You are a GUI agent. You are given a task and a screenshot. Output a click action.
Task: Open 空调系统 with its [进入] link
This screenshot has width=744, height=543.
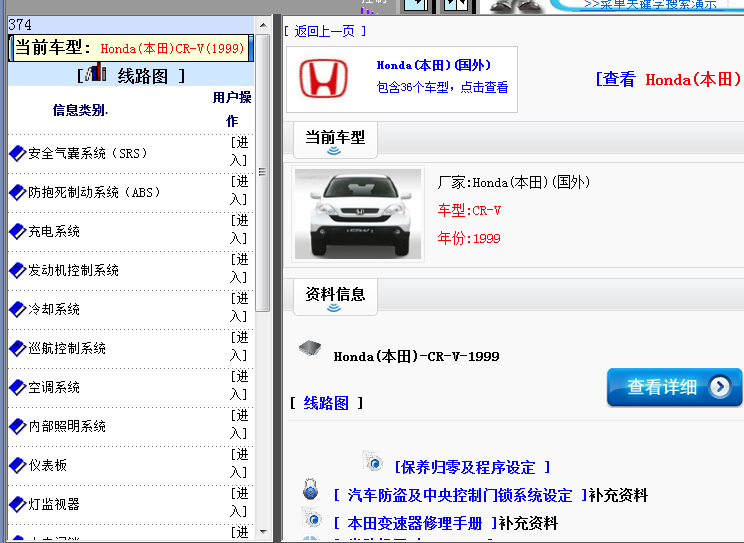tap(240, 385)
